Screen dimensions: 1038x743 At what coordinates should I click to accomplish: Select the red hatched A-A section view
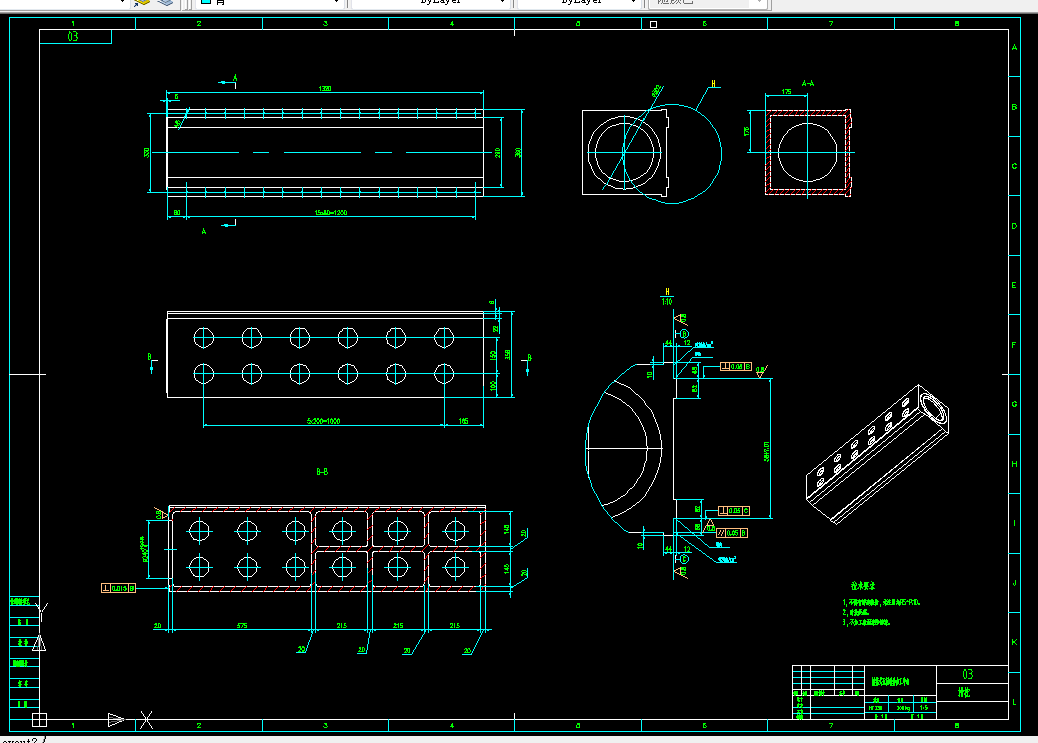point(808,152)
